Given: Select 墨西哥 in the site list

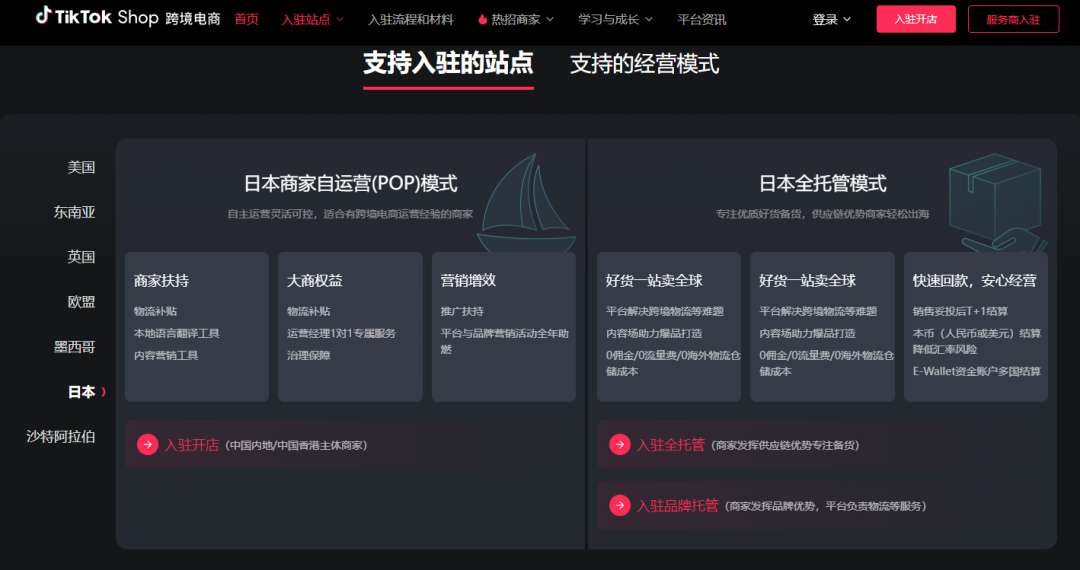Looking at the screenshot, I should click(x=74, y=347).
